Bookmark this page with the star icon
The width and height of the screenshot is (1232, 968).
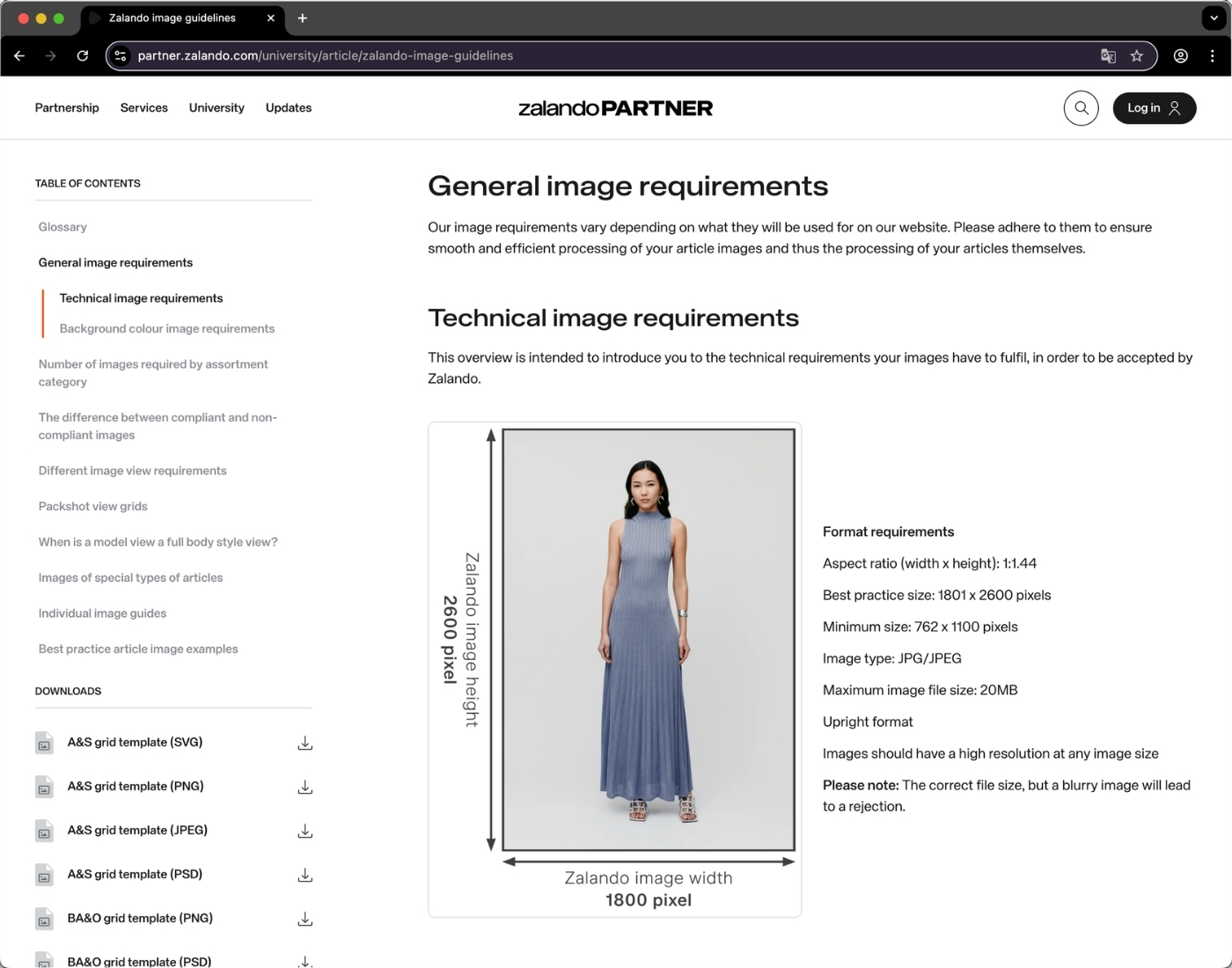tap(1136, 55)
